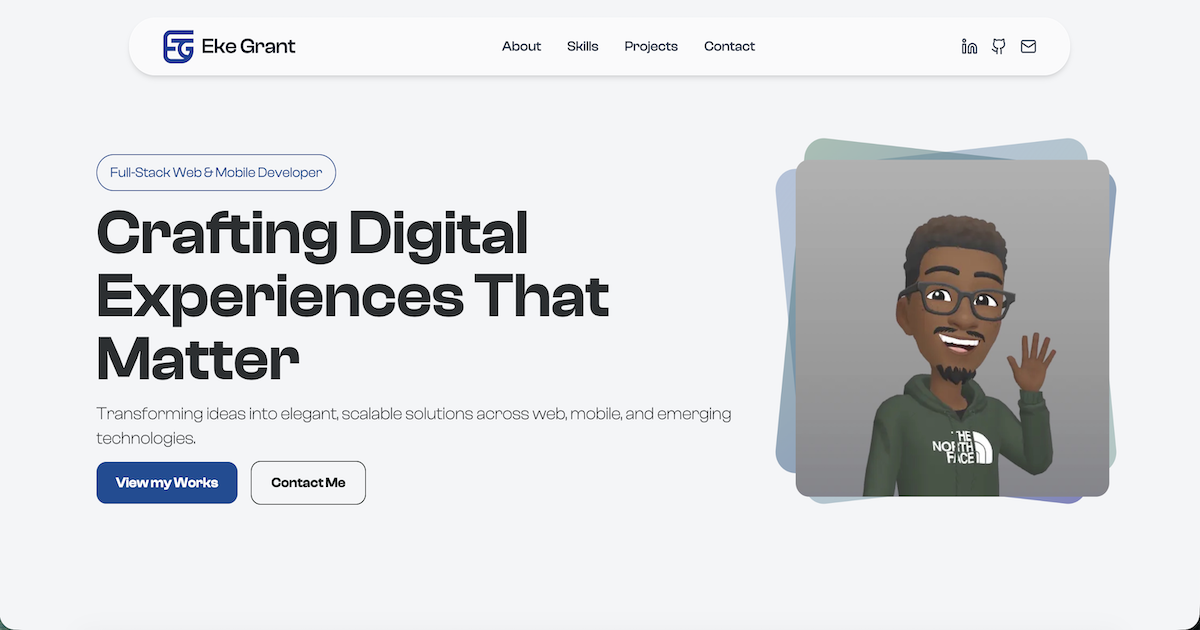Open the GitHub profile icon
Image resolution: width=1200 pixels, height=630 pixels.
pos(998,46)
